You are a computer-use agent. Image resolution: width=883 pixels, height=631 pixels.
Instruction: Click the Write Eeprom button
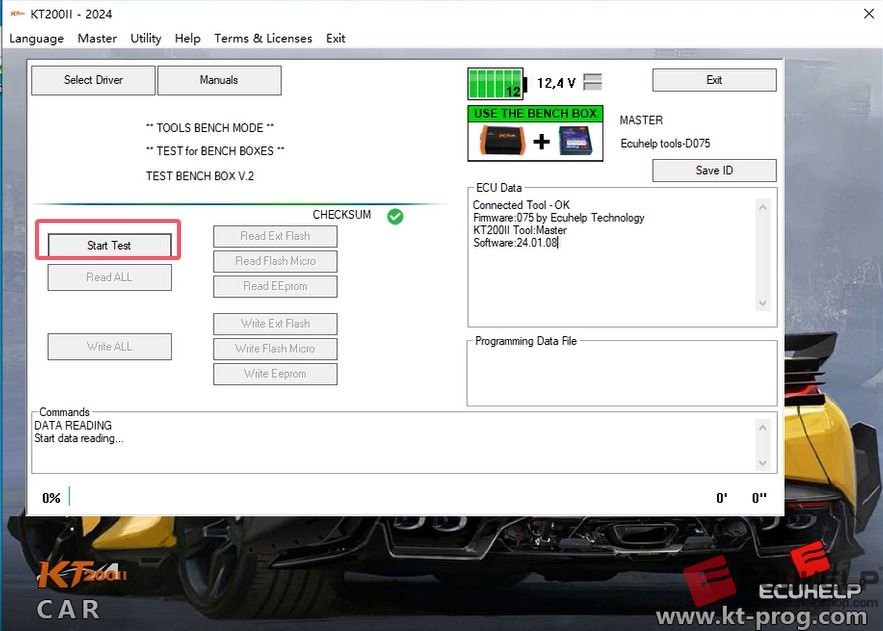tap(275, 374)
